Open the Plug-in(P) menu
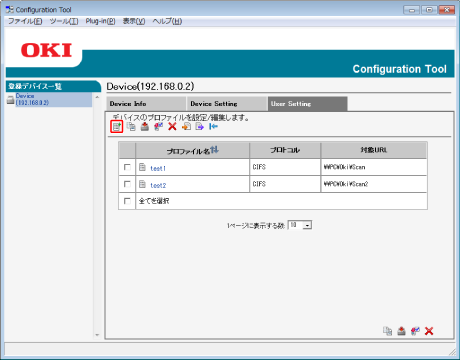The height and width of the screenshot is (360, 460). (x=100, y=21)
